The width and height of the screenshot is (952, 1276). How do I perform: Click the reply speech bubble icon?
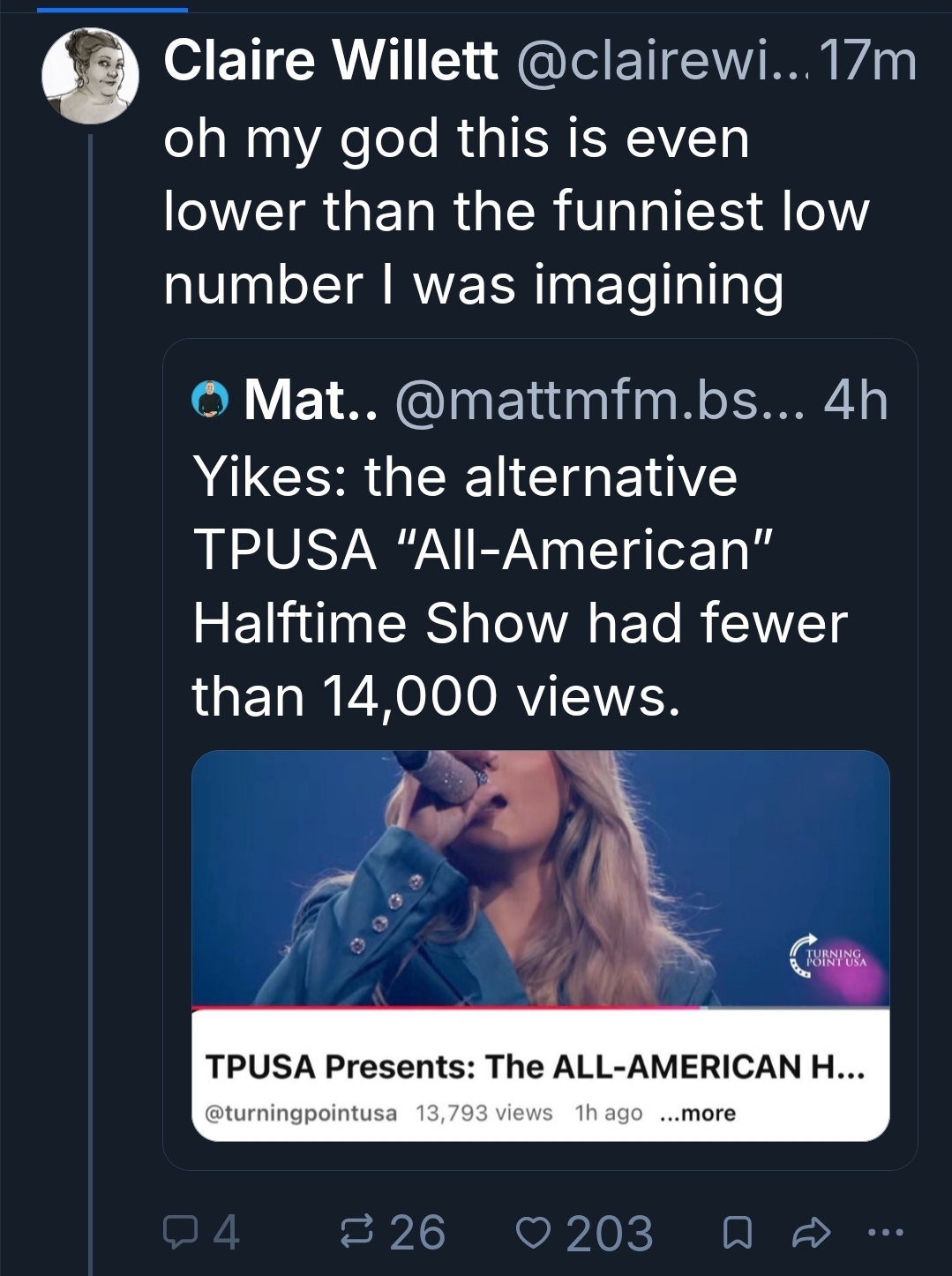178,1233
